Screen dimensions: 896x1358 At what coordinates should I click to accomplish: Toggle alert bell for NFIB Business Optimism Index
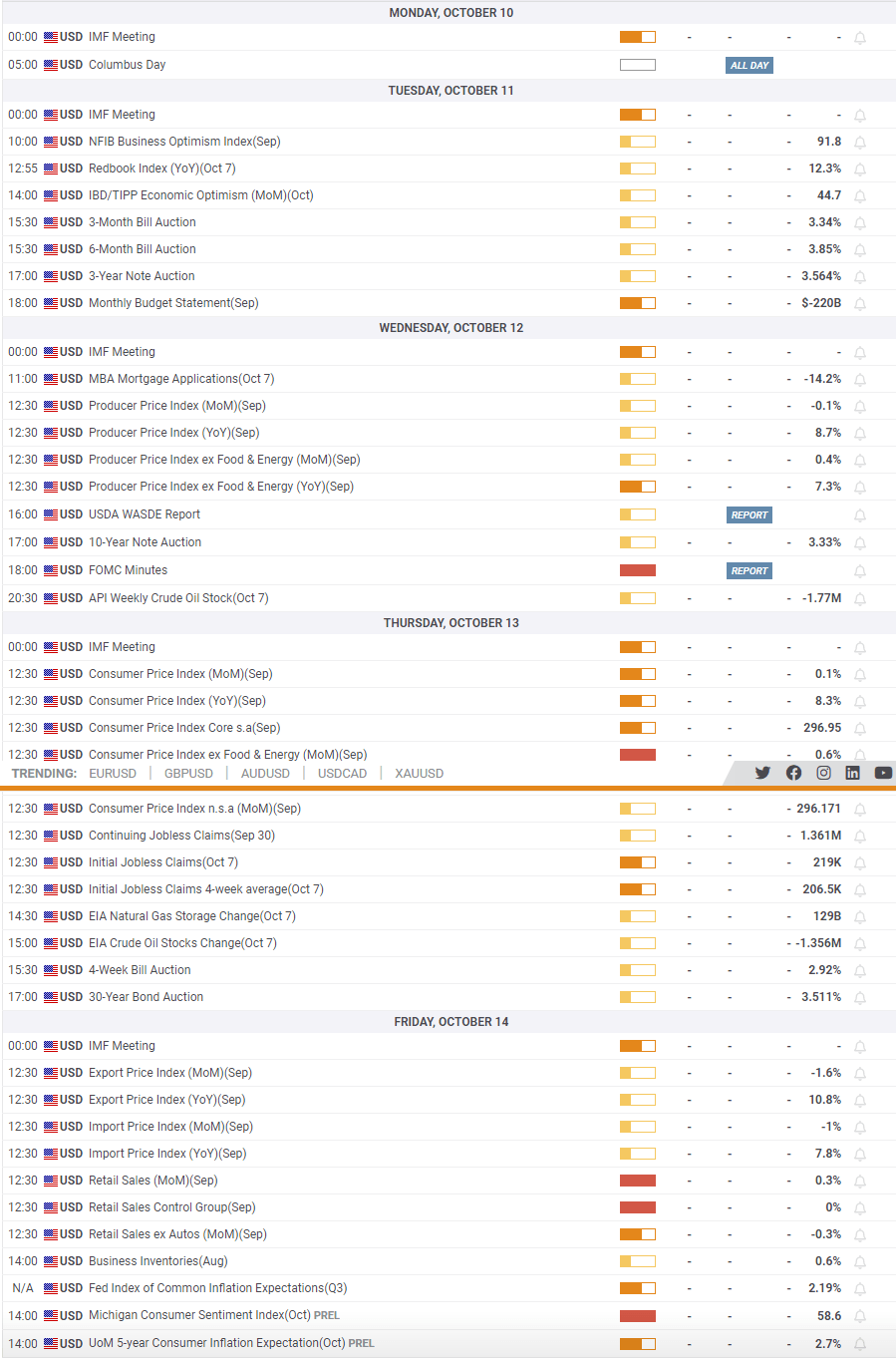click(859, 143)
